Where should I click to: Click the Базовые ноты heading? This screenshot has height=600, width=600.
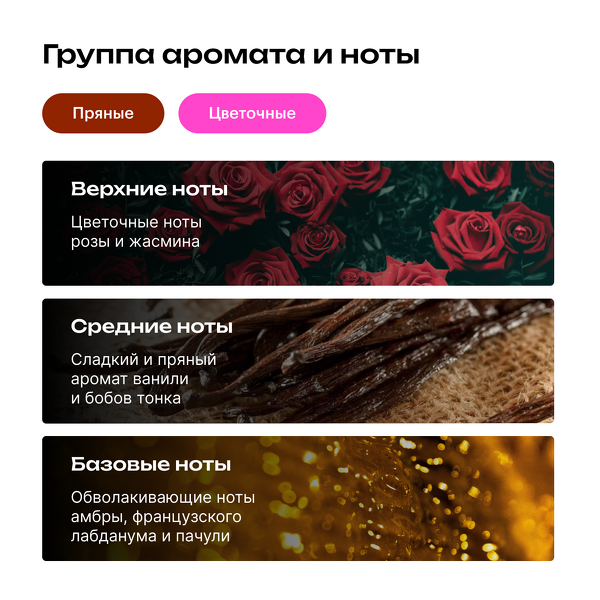[x=151, y=464]
